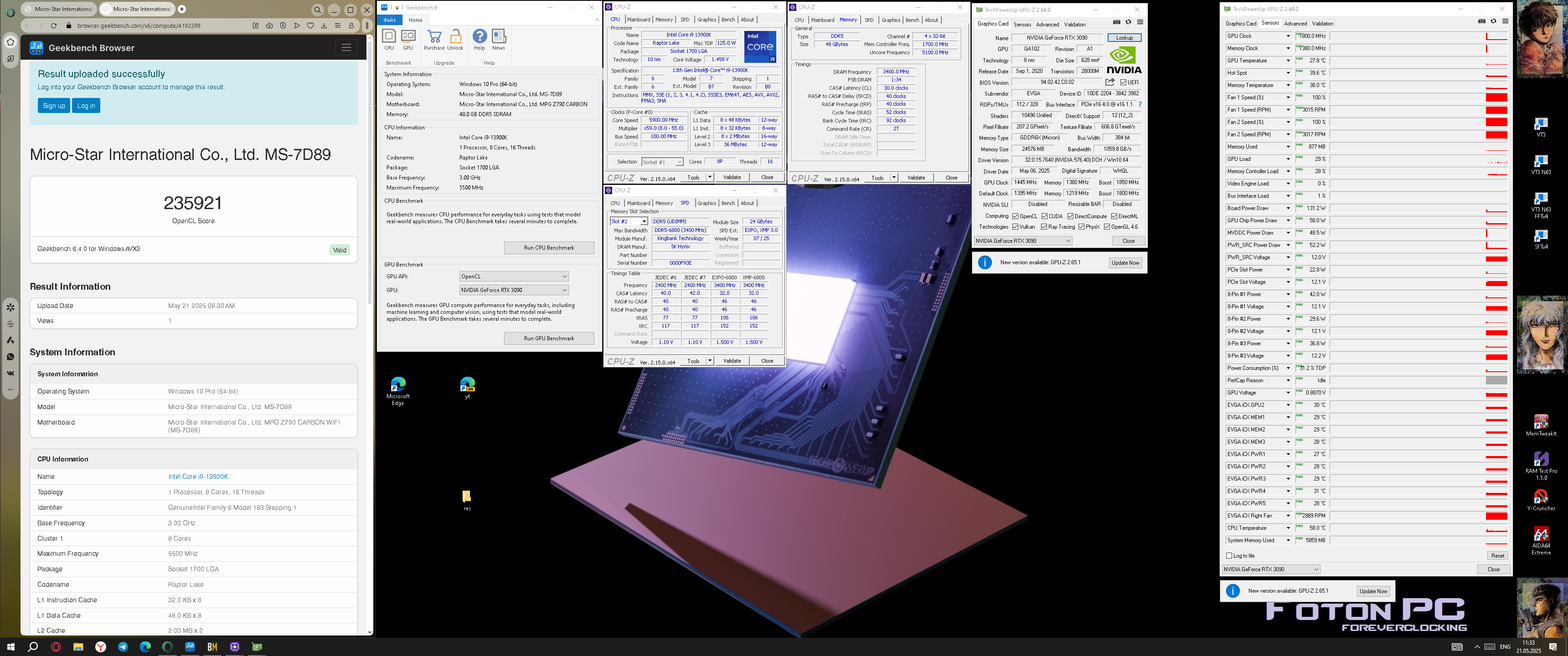Open the GPU API OpenCL dropdown in Geekbench
The height and width of the screenshot is (656, 1568).
pyautogui.click(x=514, y=276)
